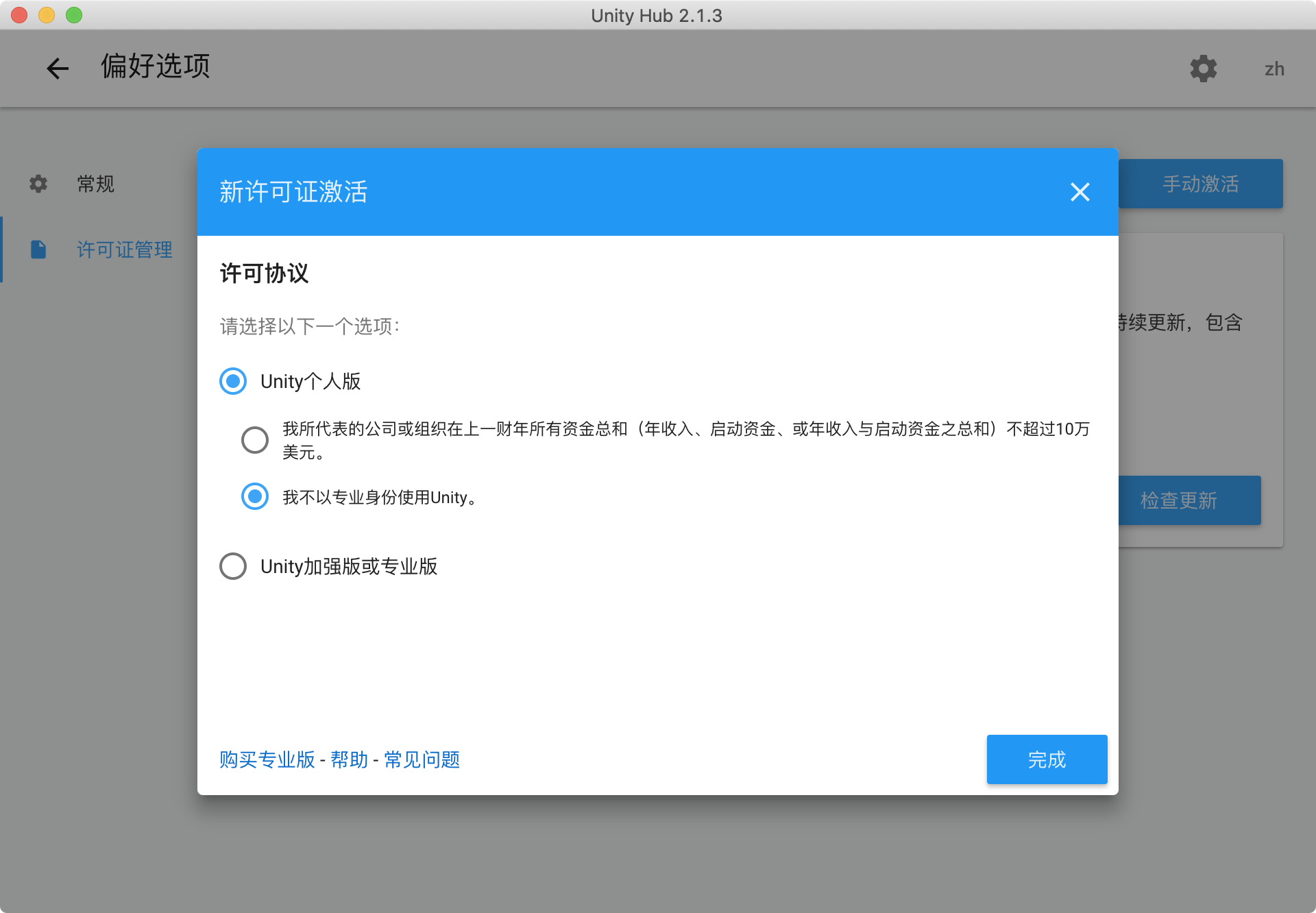Image resolution: width=1316 pixels, height=913 pixels.
Task: Select the Unity个人版 radio option
Action: click(x=233, y=381)
